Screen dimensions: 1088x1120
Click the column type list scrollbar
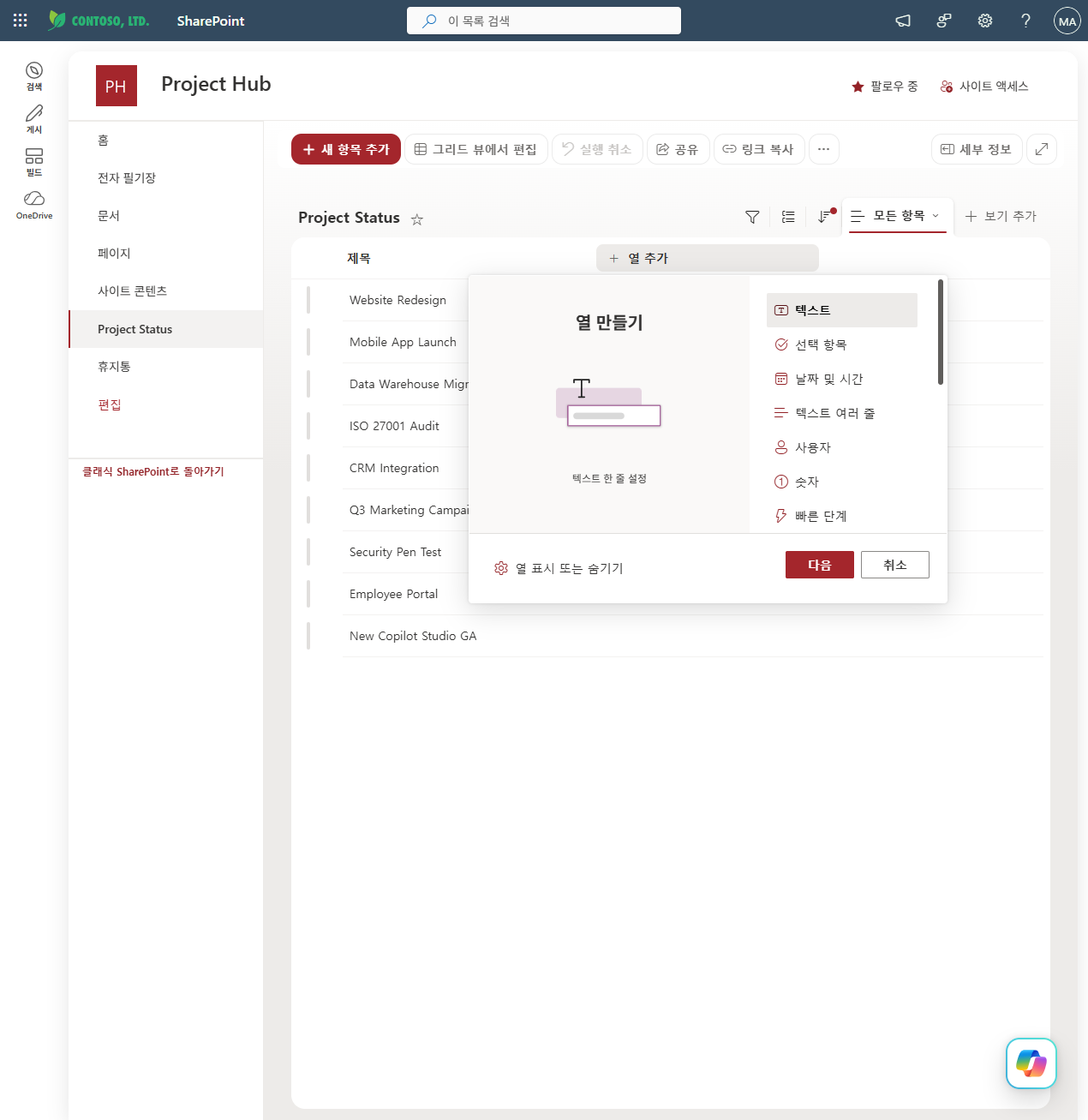pyautogui.click(x=941, y=332)
